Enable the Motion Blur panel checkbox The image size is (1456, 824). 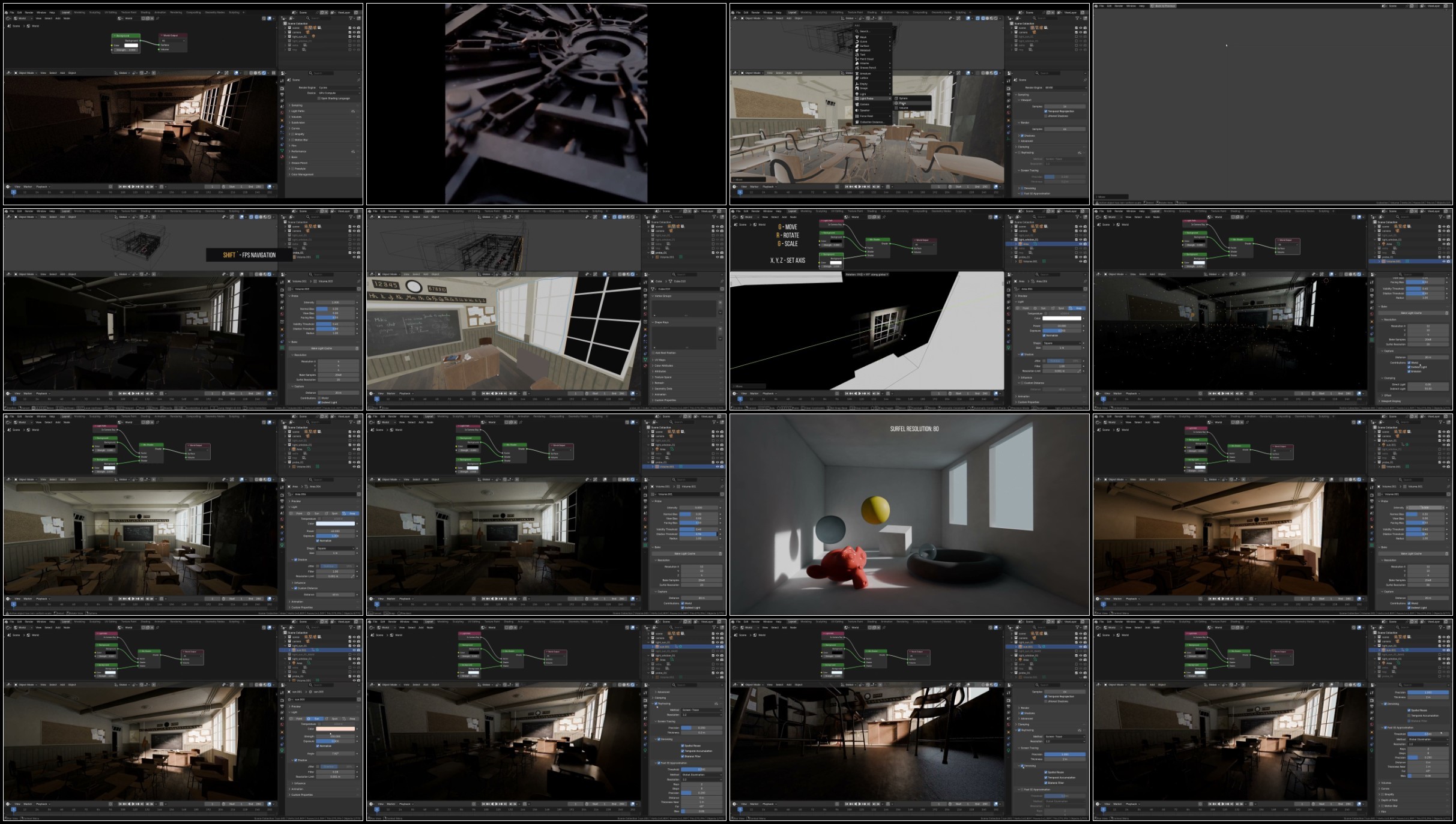pos(292,140)
